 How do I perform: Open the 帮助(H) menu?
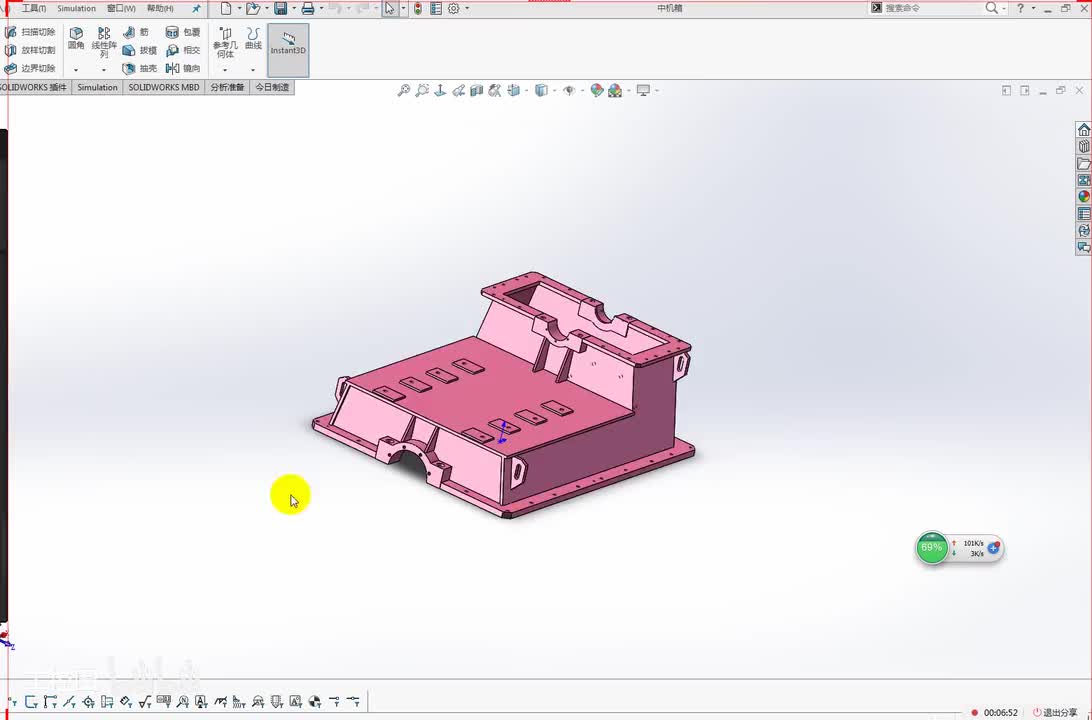(160, 8)
